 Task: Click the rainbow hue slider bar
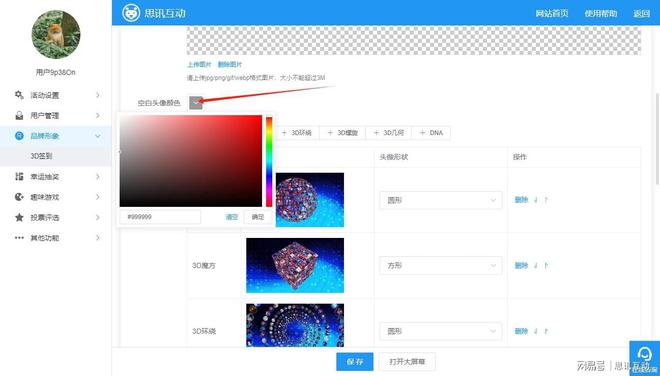click(x=269, y=162)
